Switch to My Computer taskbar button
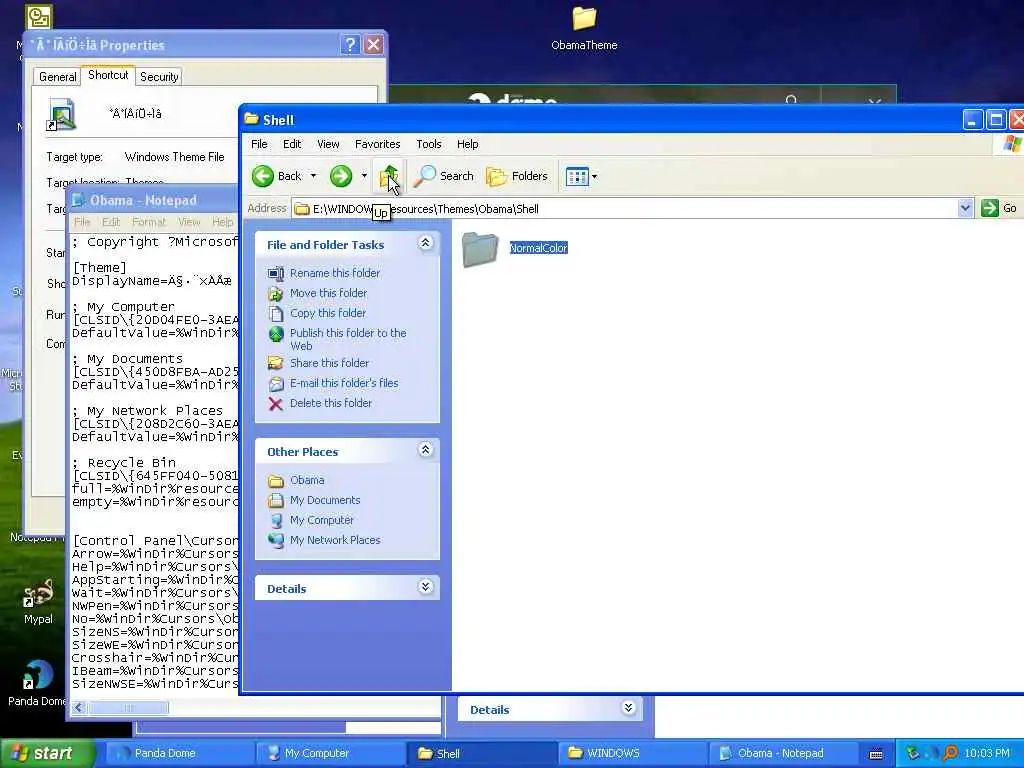Image resolution: width=1024 pixels, height=768 pixels. 330,753
